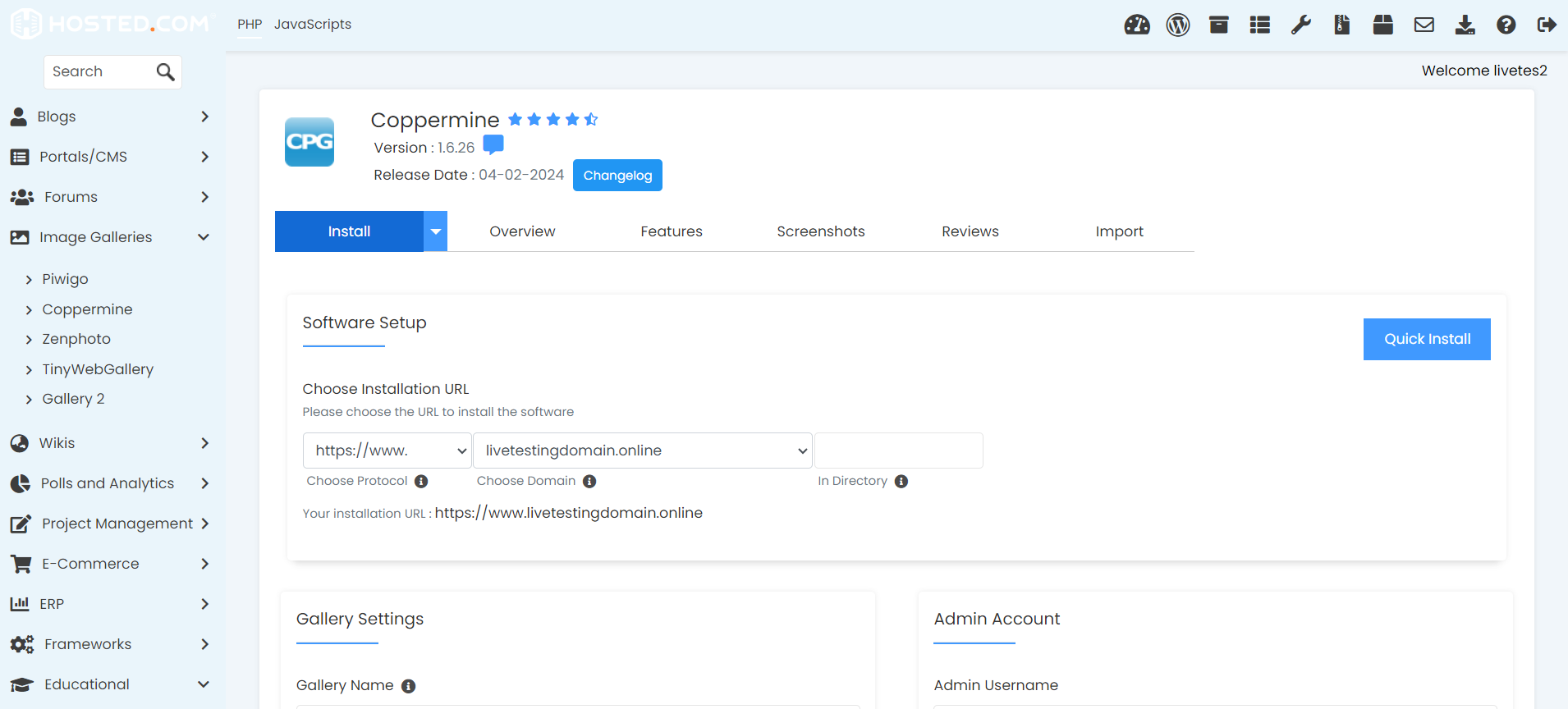This screenshot has width=1568, height=709.
Task: Collapse the Image Galleries category
Action: pos(204,237)
